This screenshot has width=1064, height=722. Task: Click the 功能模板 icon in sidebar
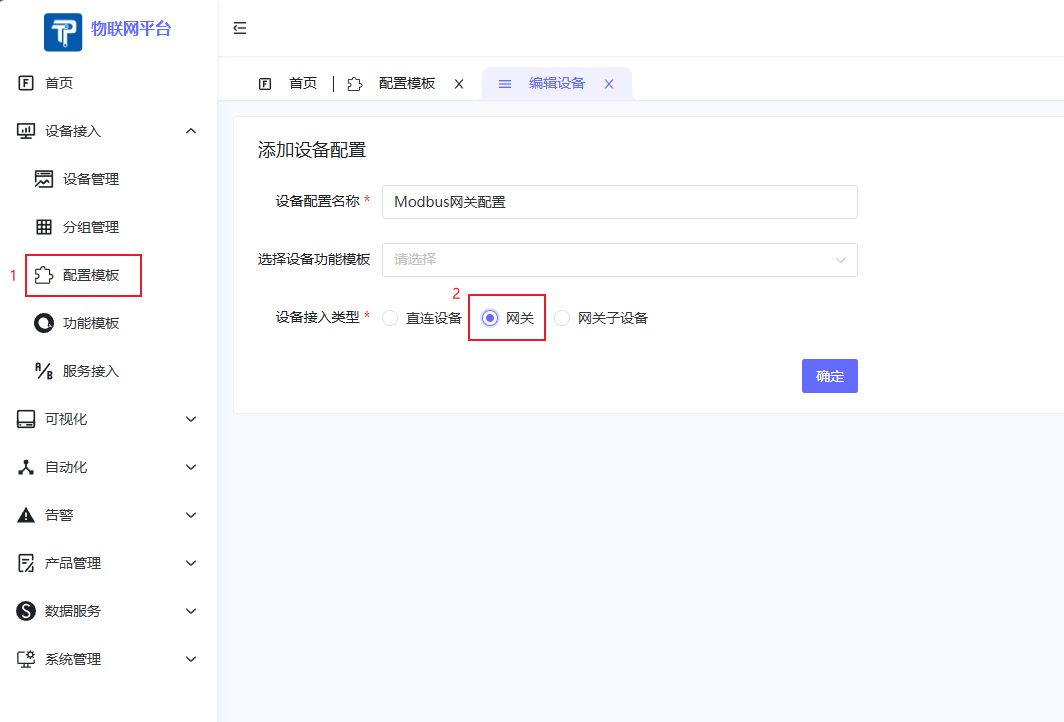click(x=44, y=323)
